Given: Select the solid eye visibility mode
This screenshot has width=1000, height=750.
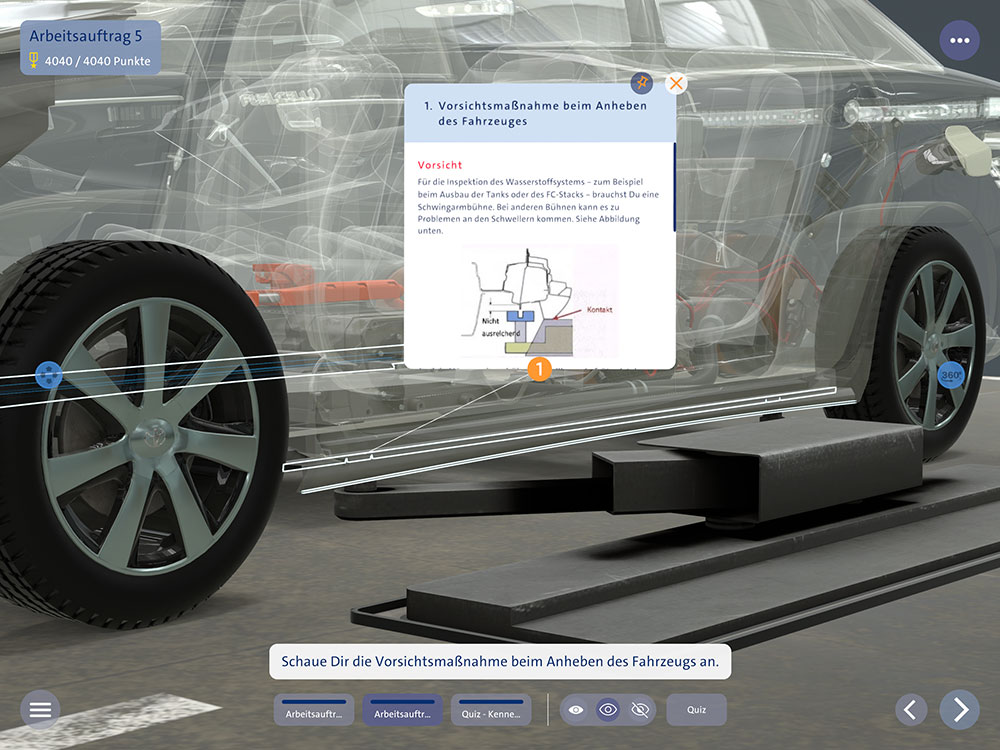Looking at the screenshot, I should 576,710.
